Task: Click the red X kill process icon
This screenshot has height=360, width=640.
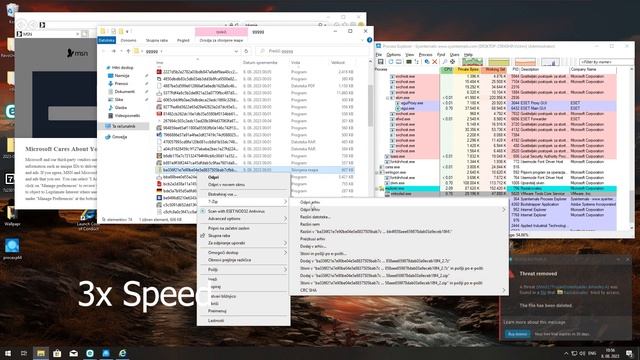Action: click(435, 62)
